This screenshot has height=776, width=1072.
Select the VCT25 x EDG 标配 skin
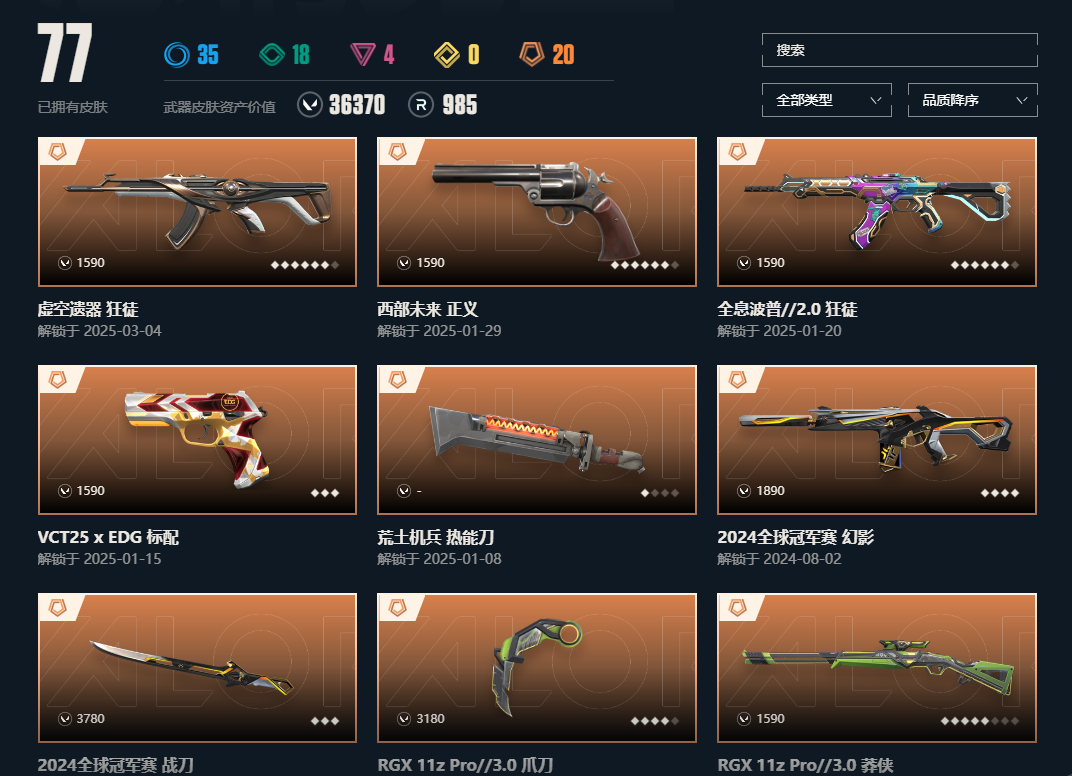197,440
